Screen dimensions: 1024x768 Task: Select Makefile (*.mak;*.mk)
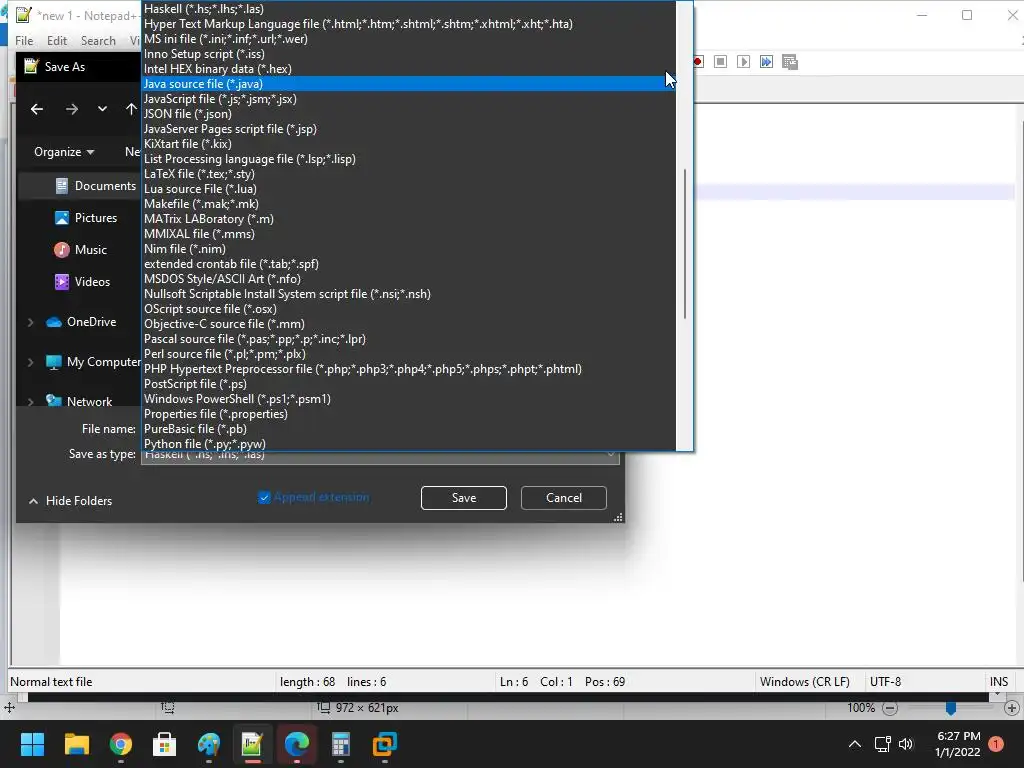[409, 204]
